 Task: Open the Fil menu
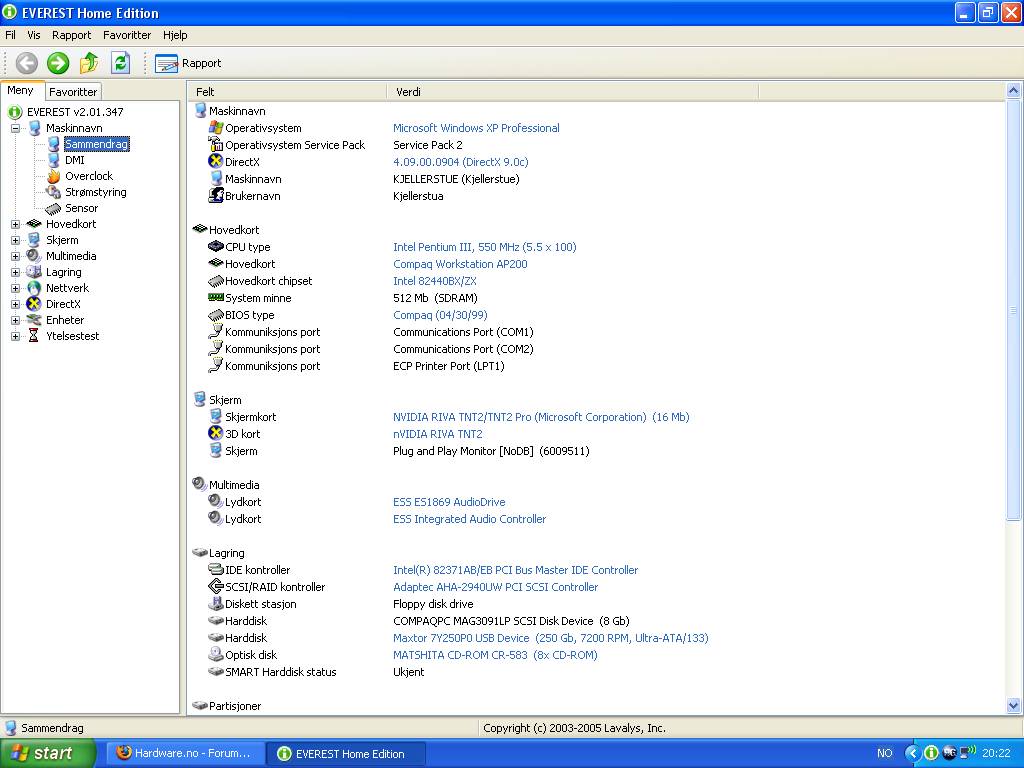pyautogui.click(x=10, y=35)
